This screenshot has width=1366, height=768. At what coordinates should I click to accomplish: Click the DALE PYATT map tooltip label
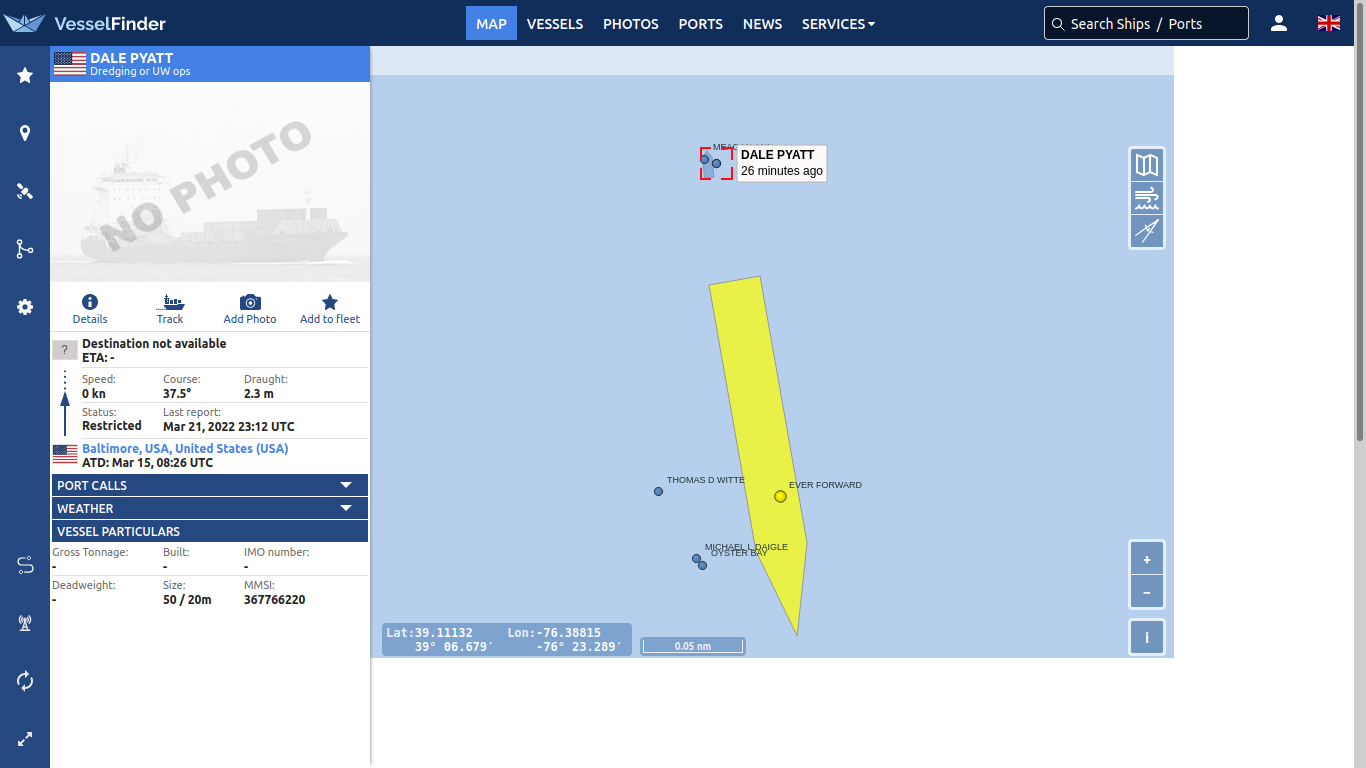[782, 163]
